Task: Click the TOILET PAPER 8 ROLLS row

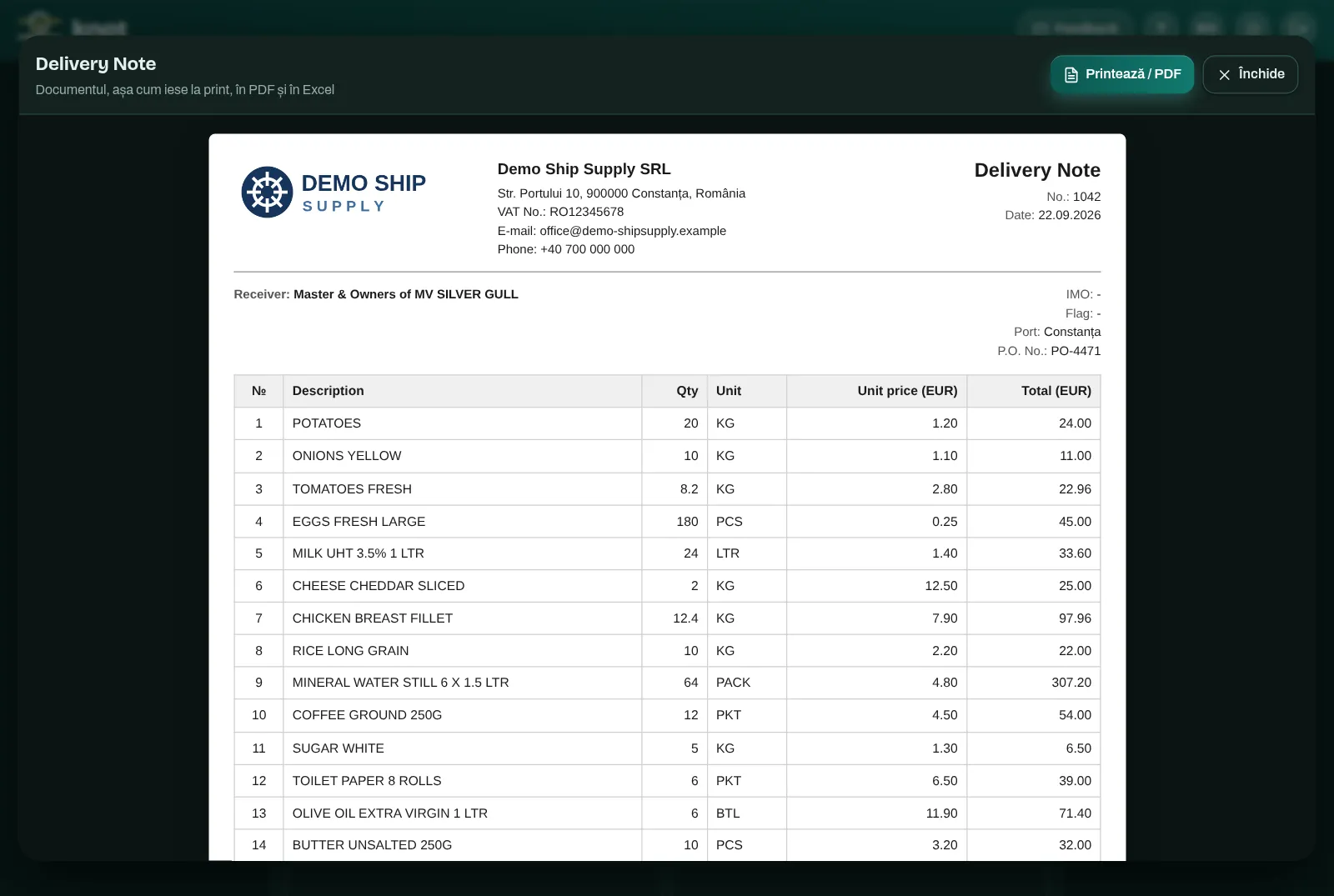Action: tap(667, 781)
